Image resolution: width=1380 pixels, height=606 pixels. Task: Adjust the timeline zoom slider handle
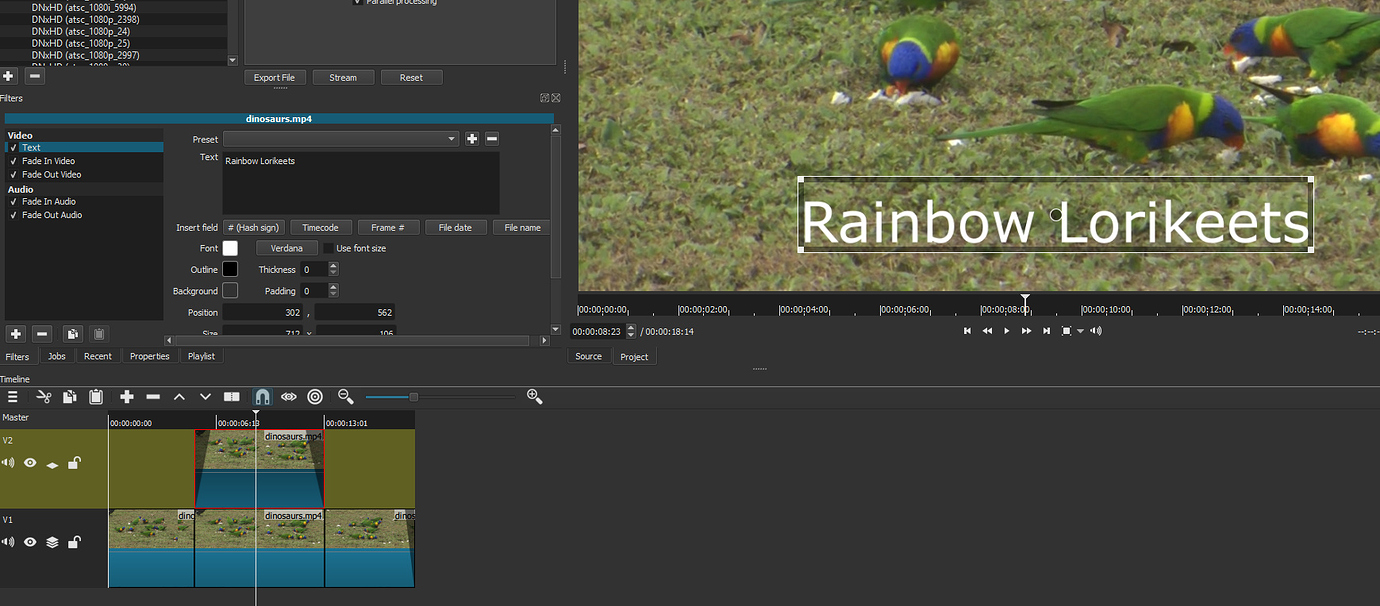click(x=413, y=397)
